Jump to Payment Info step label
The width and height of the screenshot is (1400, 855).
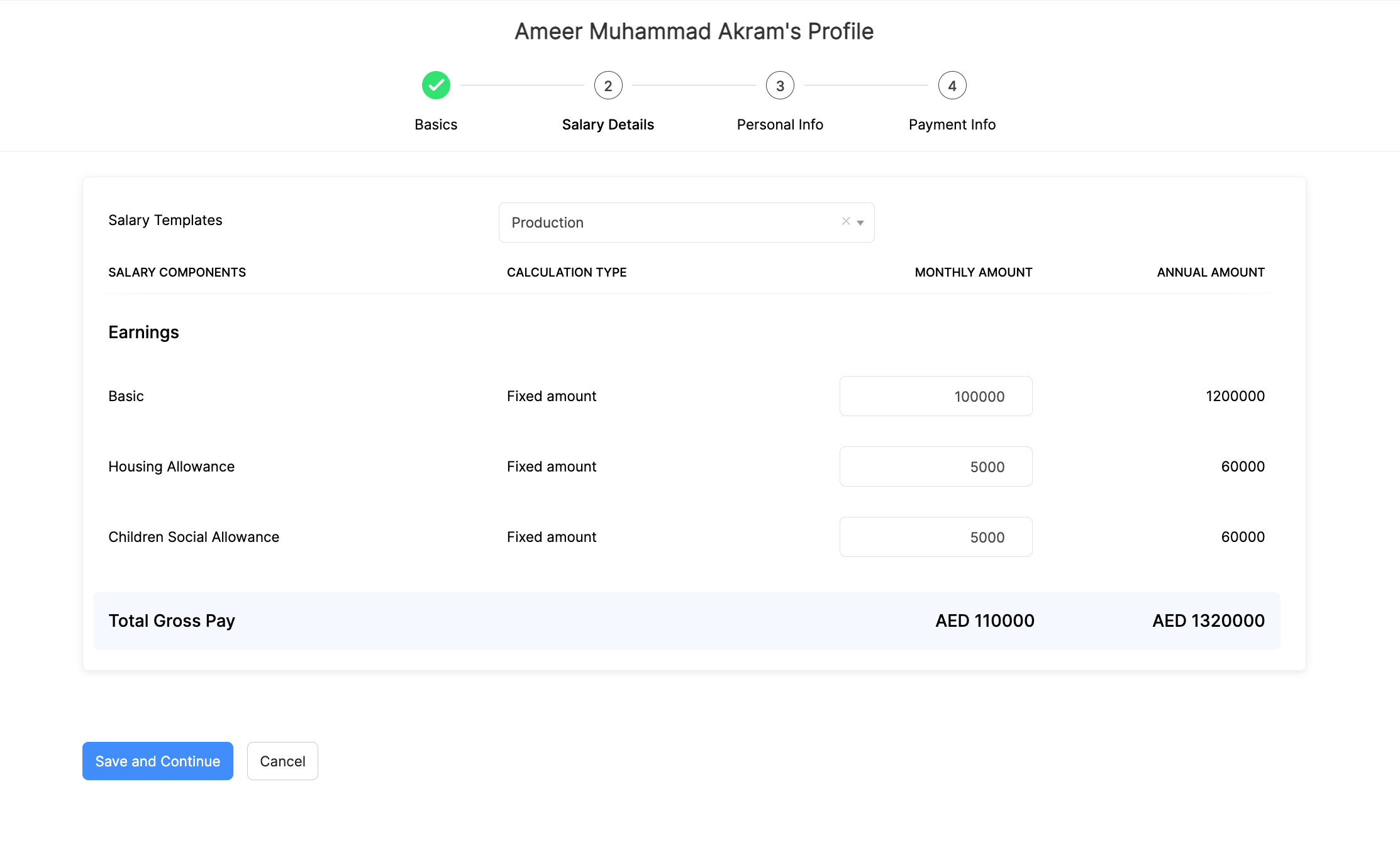coord(952,124)
